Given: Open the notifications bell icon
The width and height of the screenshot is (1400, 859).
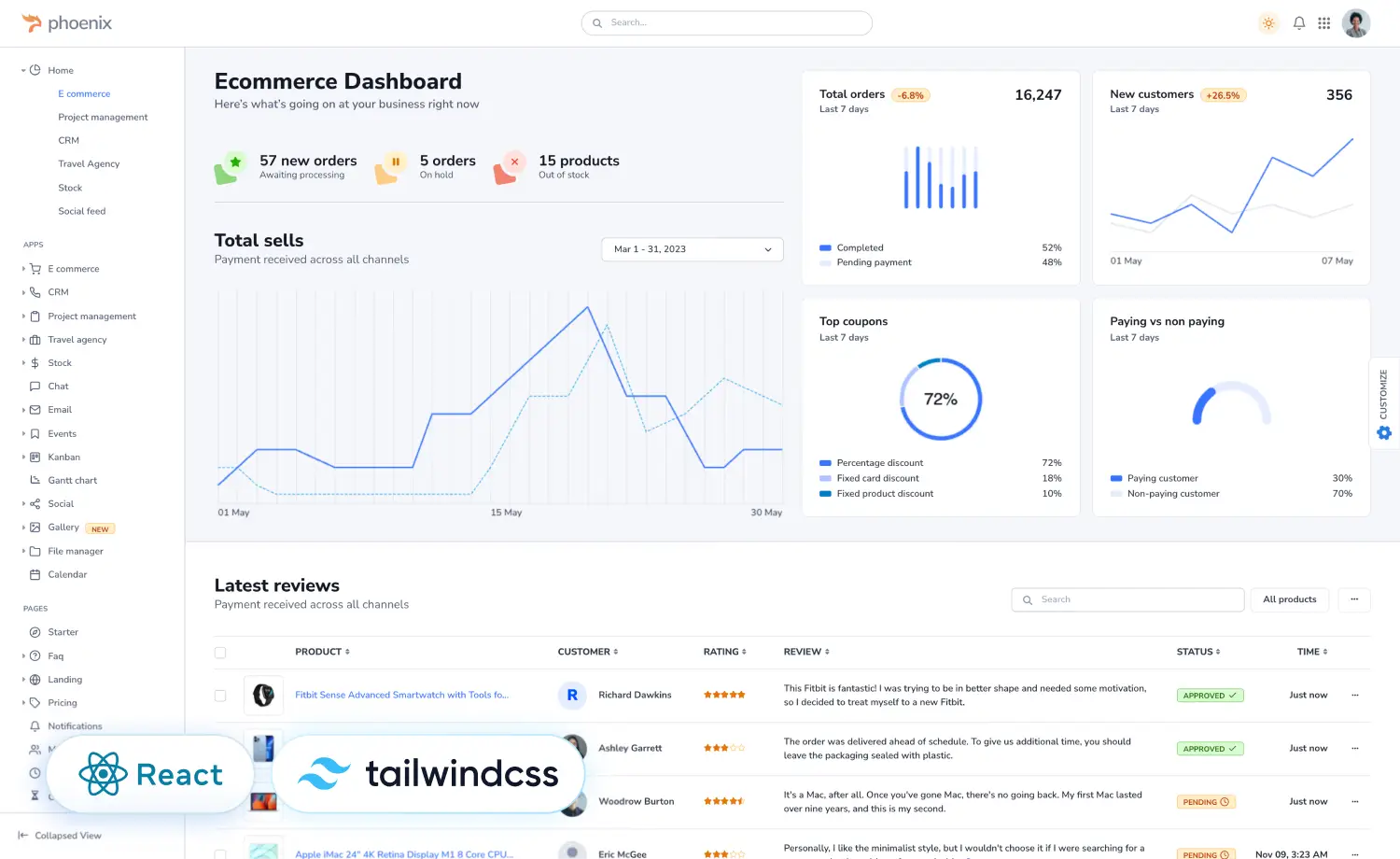Looking at the screenshot, I should click(x=1299, y=23).
